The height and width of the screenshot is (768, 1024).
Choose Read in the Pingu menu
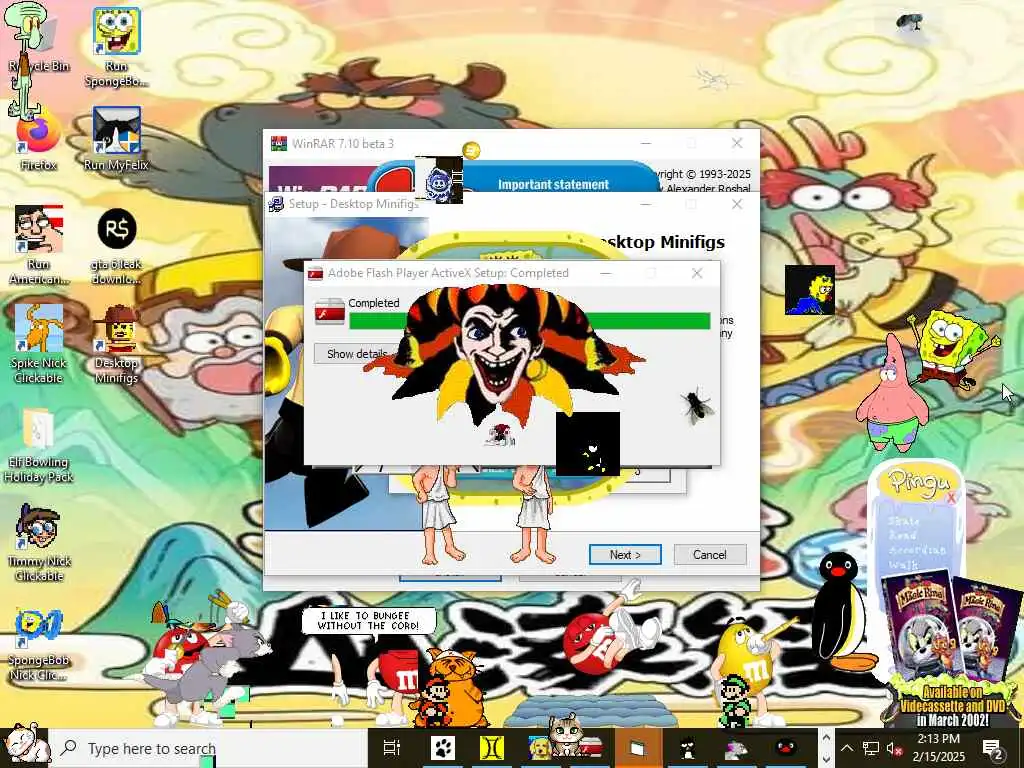903,535
